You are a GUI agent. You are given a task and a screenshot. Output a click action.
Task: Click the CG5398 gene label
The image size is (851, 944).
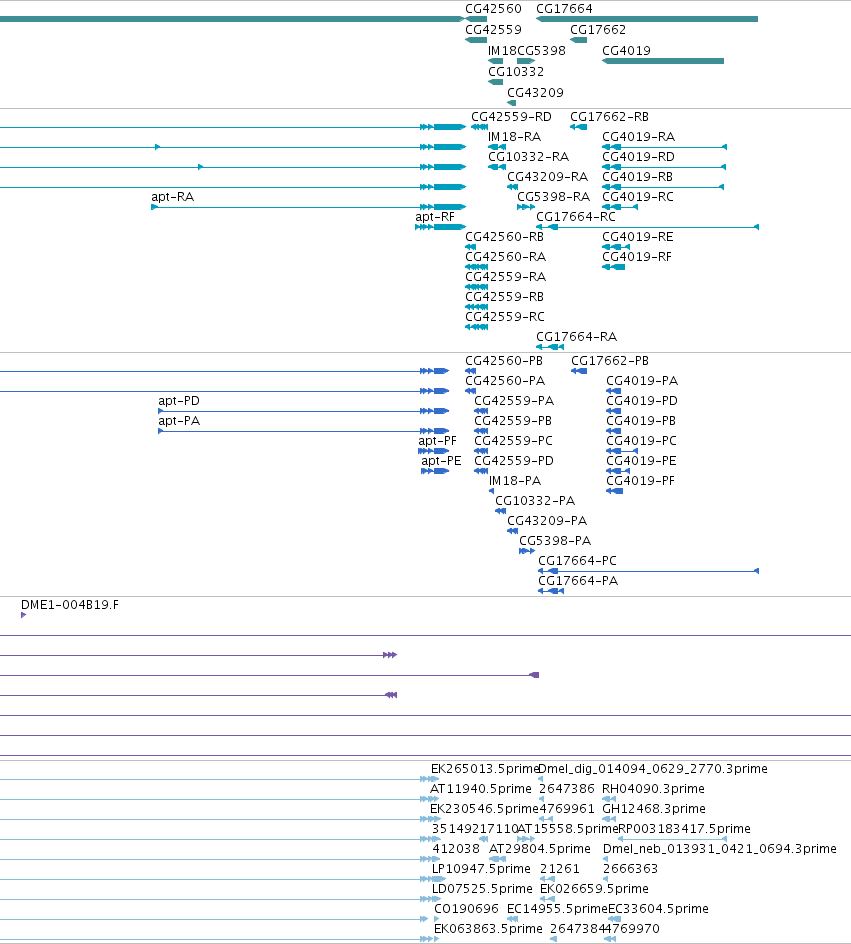click(541, 51)
